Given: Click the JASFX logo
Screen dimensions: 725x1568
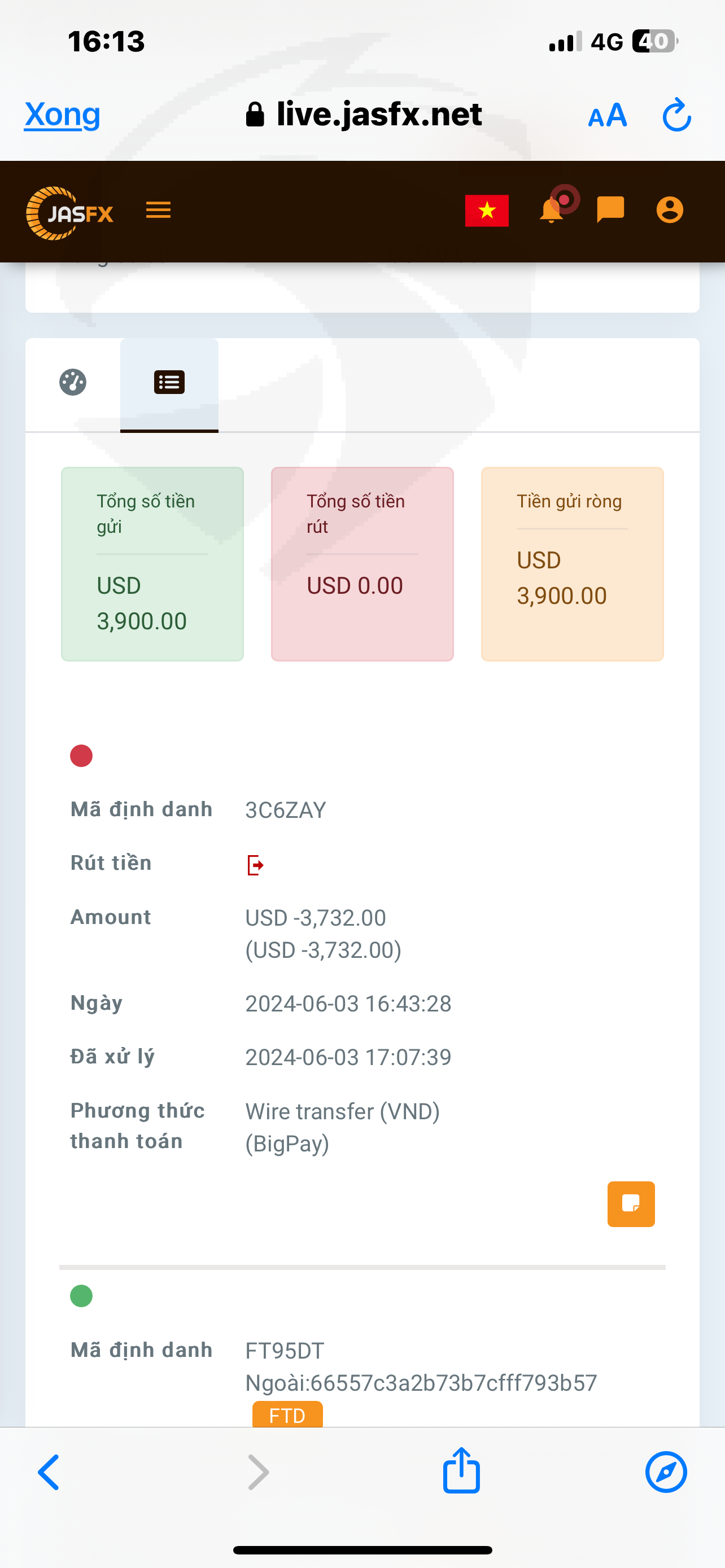Looking at the screenshot, I should point(70,212).
